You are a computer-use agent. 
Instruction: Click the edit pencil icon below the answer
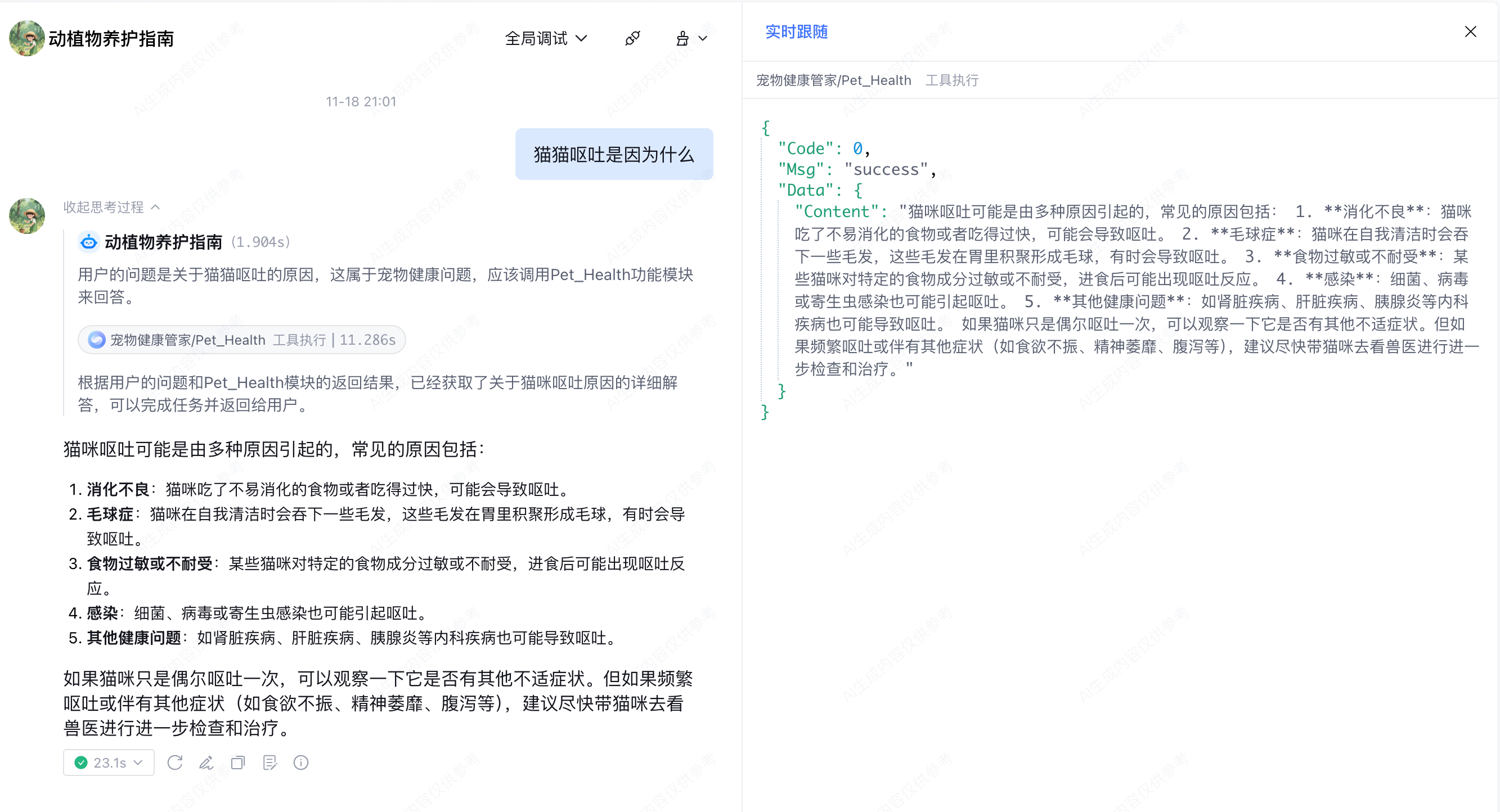(x=206, y=763)
